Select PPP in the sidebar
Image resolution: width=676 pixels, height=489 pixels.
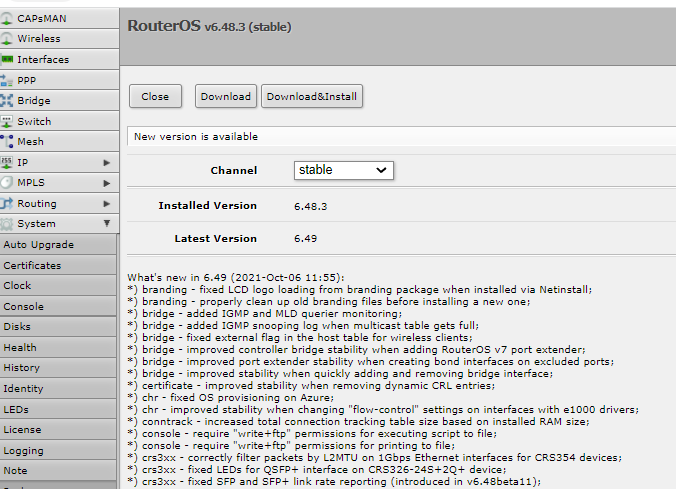(59, 80)
